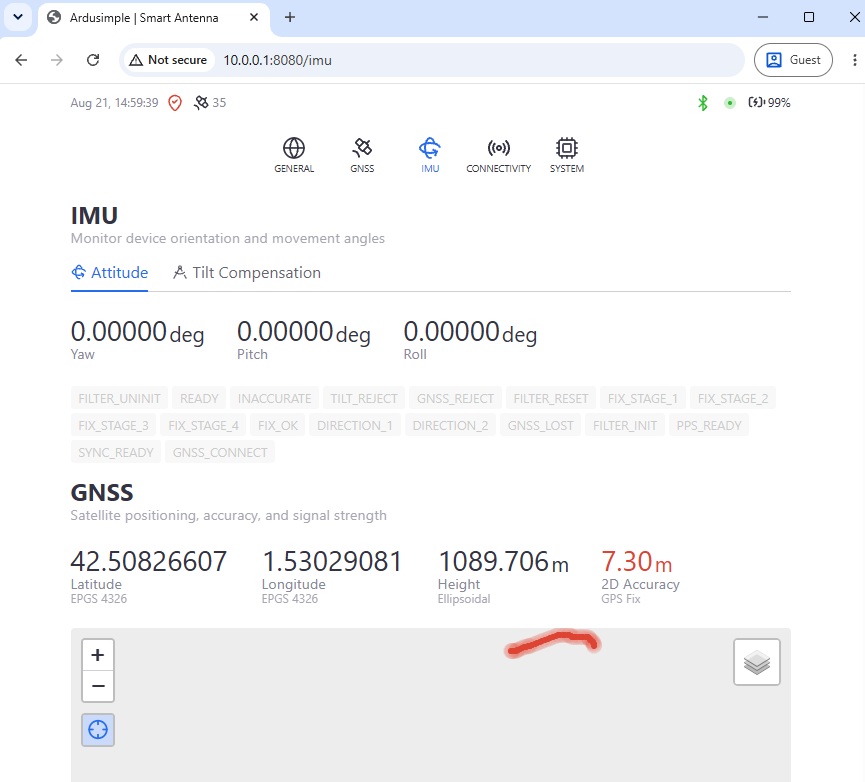Image resolution: width=865 pixels, height=782 pixels.
Task: Click the green connection status dot
Action: click(729, 103)
